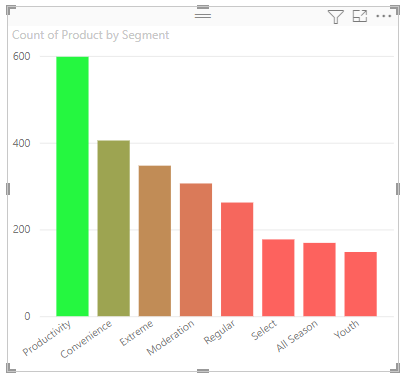Select the Youth segment bar
The width and height of the screenshot is (406, 377).
[x=361, y=284]
